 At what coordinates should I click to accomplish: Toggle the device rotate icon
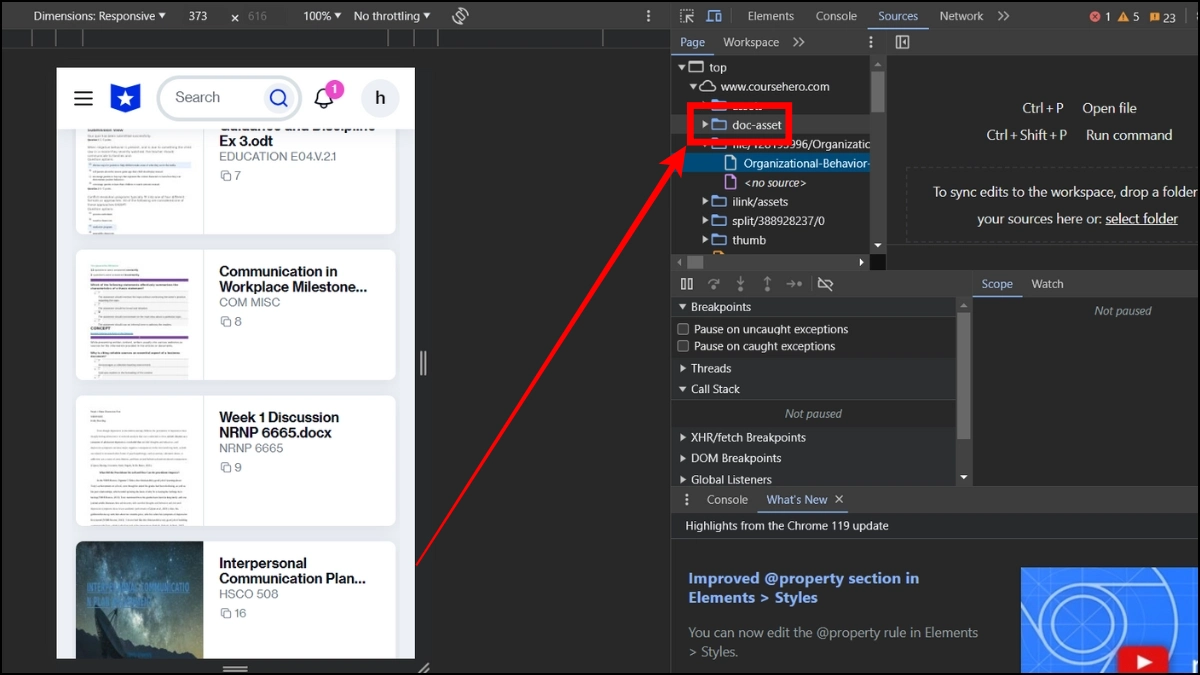(x=460, y=16)
